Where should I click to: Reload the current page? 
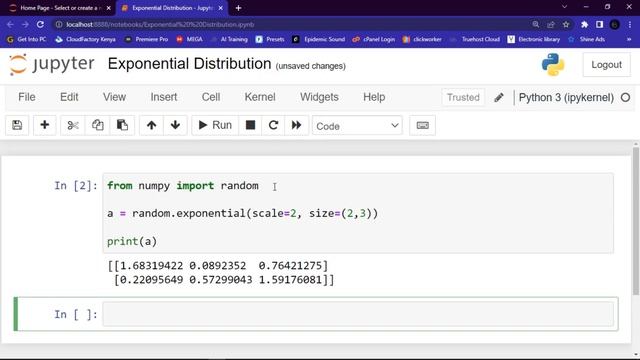(40, 24)
